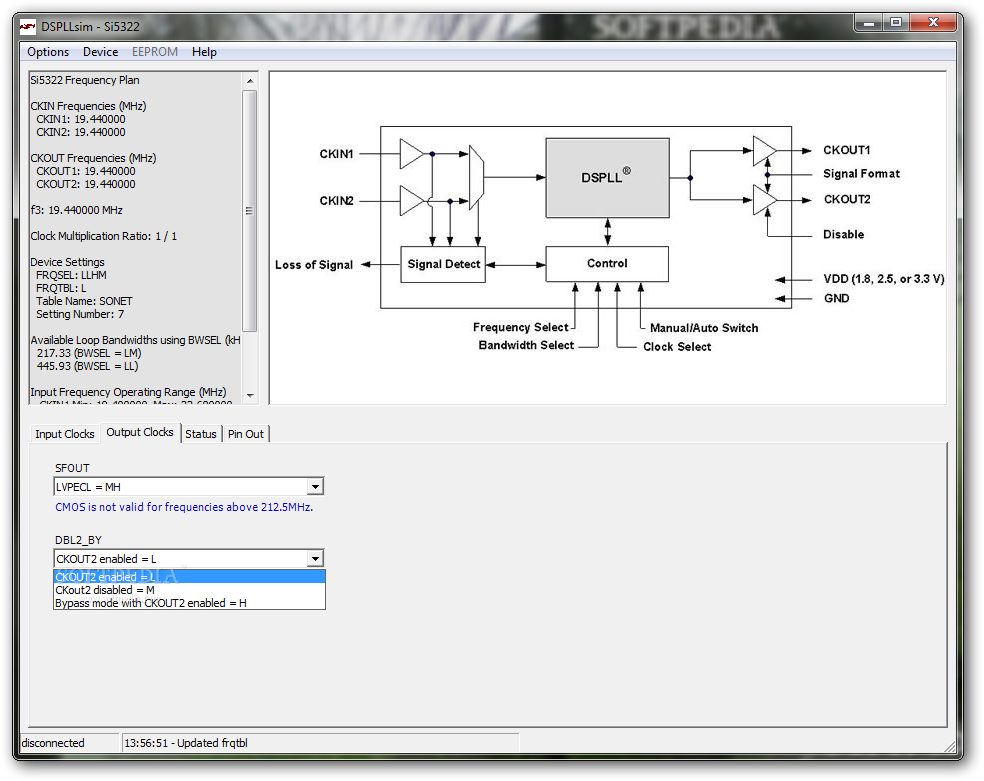Click the CMOS frequency warning note

[184, 507]
